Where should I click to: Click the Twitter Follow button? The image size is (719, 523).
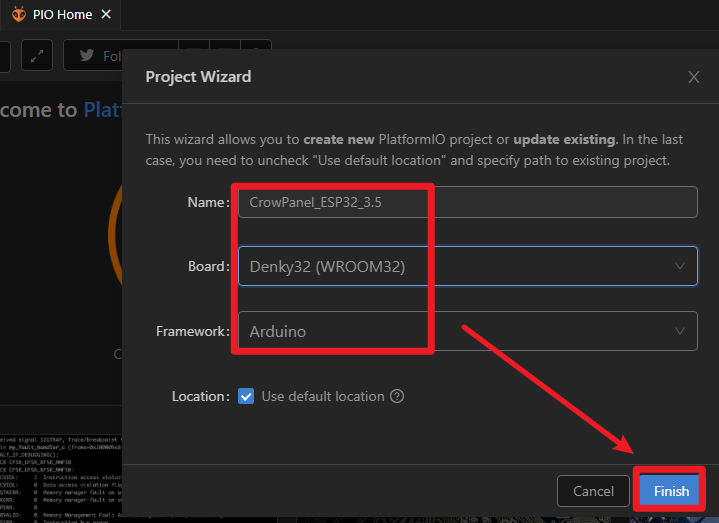[93, 55]
